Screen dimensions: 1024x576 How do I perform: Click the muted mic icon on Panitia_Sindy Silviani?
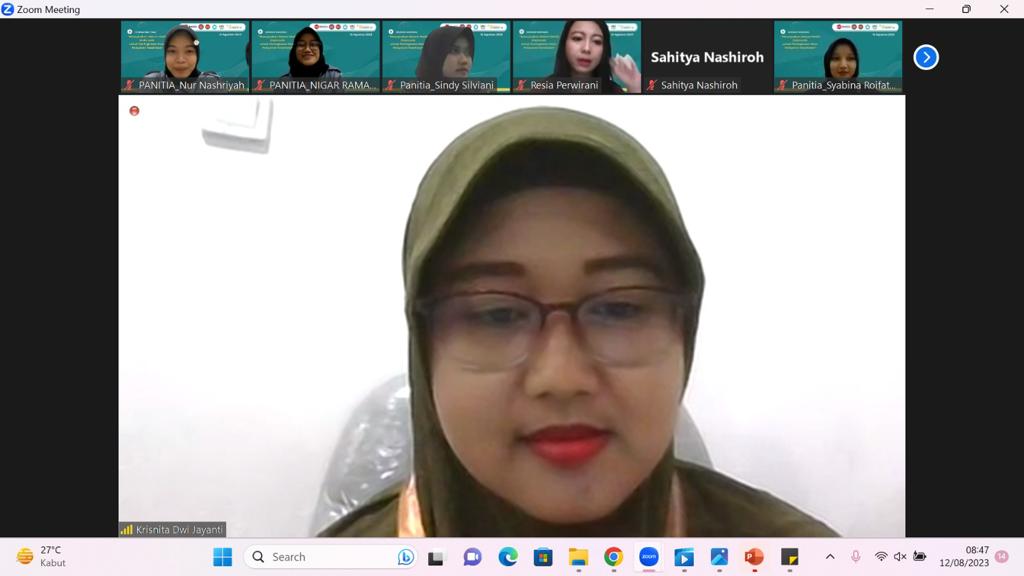[390, 86]
